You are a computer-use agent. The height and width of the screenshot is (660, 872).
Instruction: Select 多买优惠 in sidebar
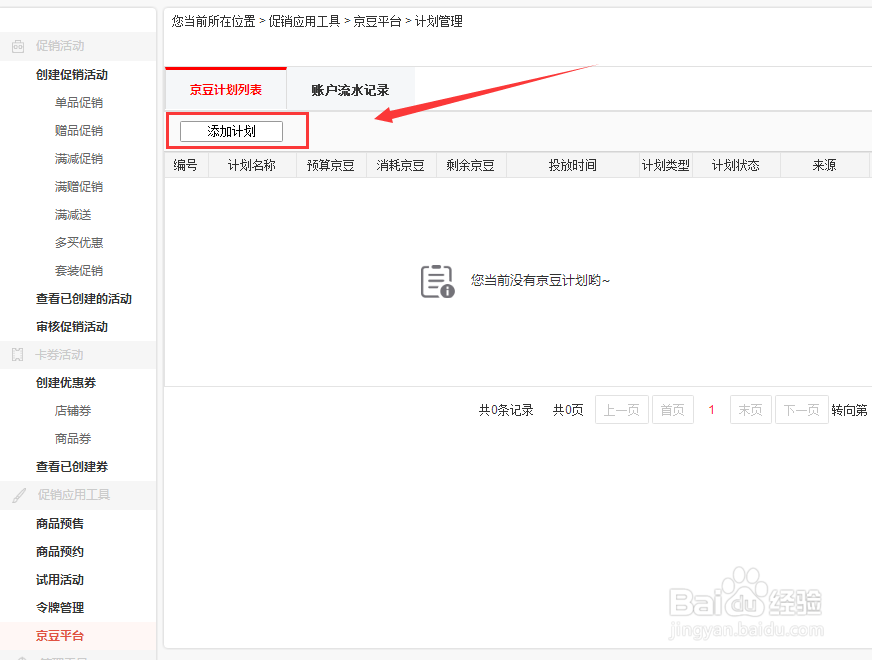[79, 243]
